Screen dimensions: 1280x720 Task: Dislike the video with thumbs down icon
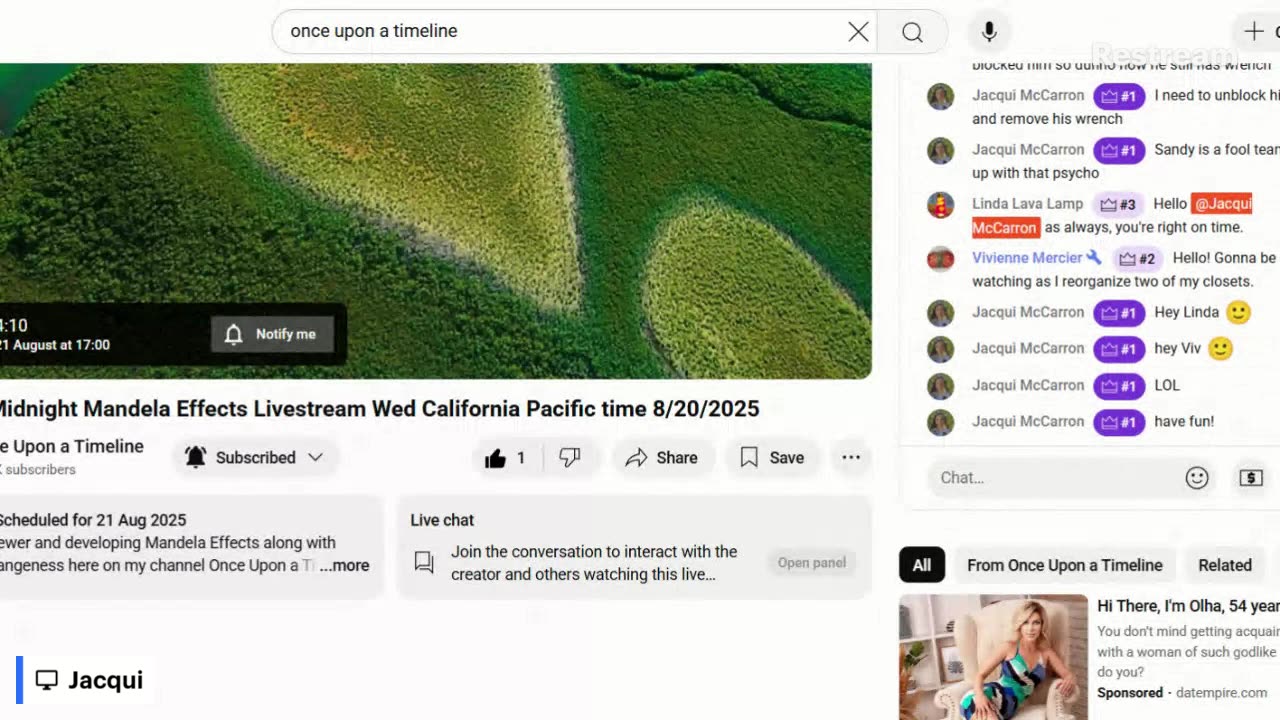(x=570, y=457)
